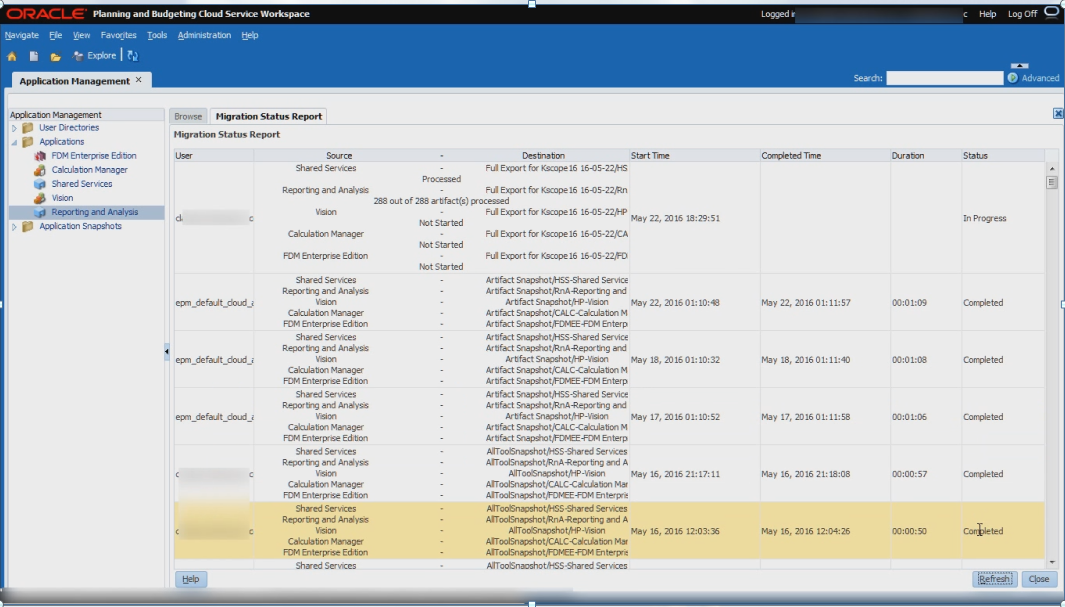Select Calculation Manager in tree
Image resolution: width=1065 pixels, height=607 pixels.
[90, 170]
